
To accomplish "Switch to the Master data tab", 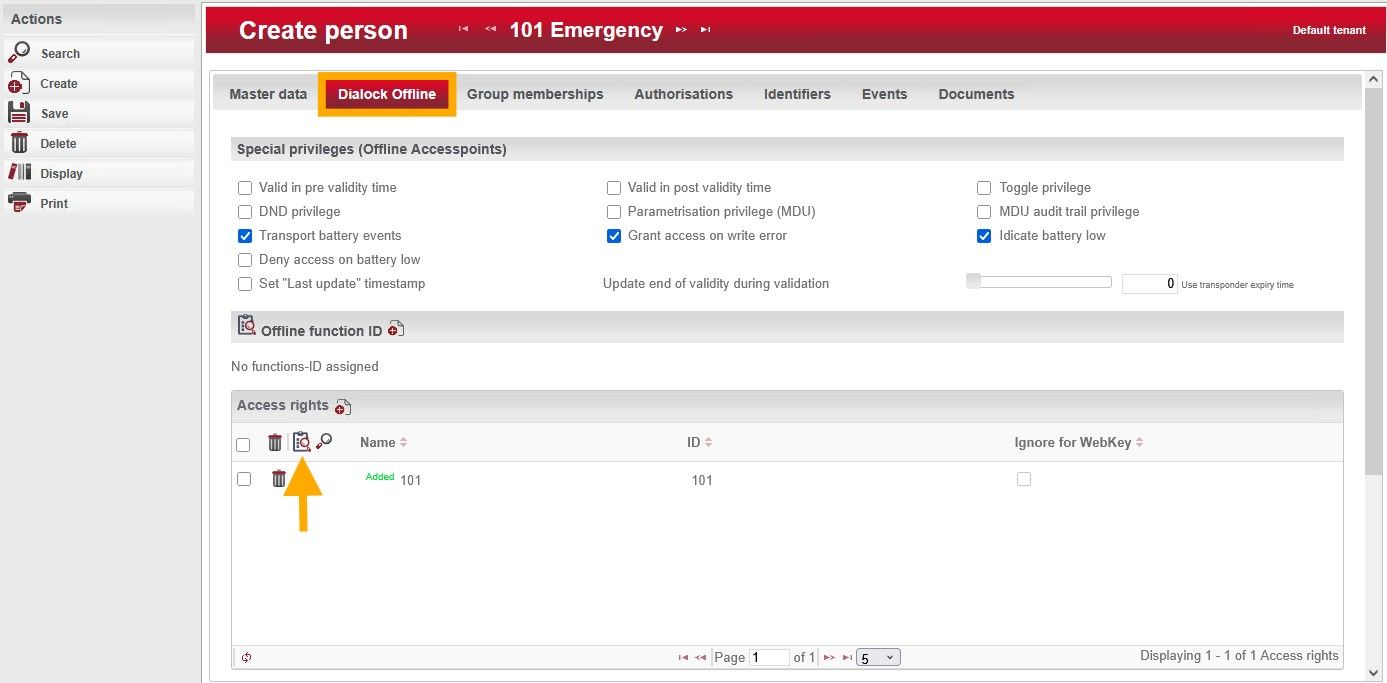I will click(x=268, y=94).
